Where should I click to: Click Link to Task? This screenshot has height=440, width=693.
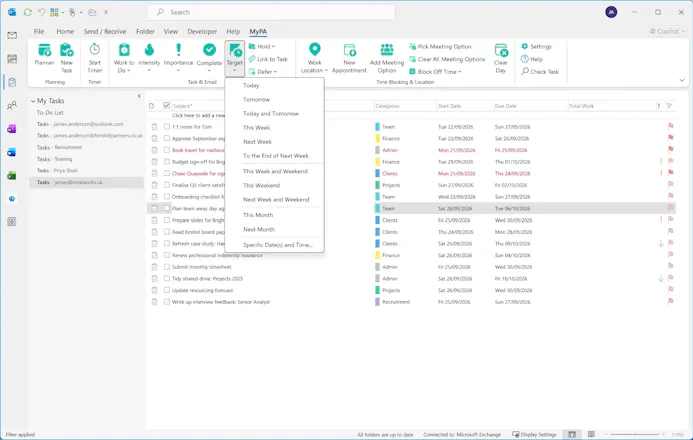[268, 59]
